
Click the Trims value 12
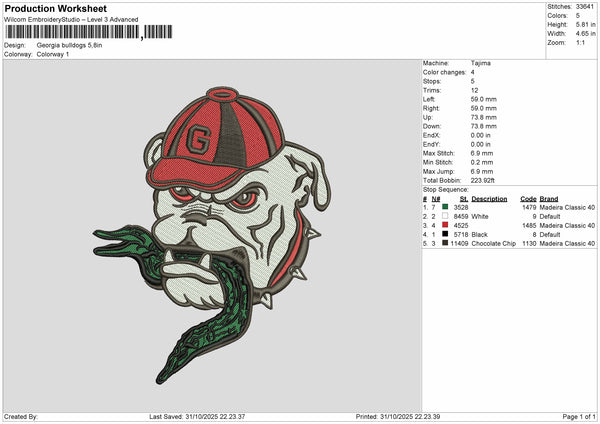pos(474,90)
